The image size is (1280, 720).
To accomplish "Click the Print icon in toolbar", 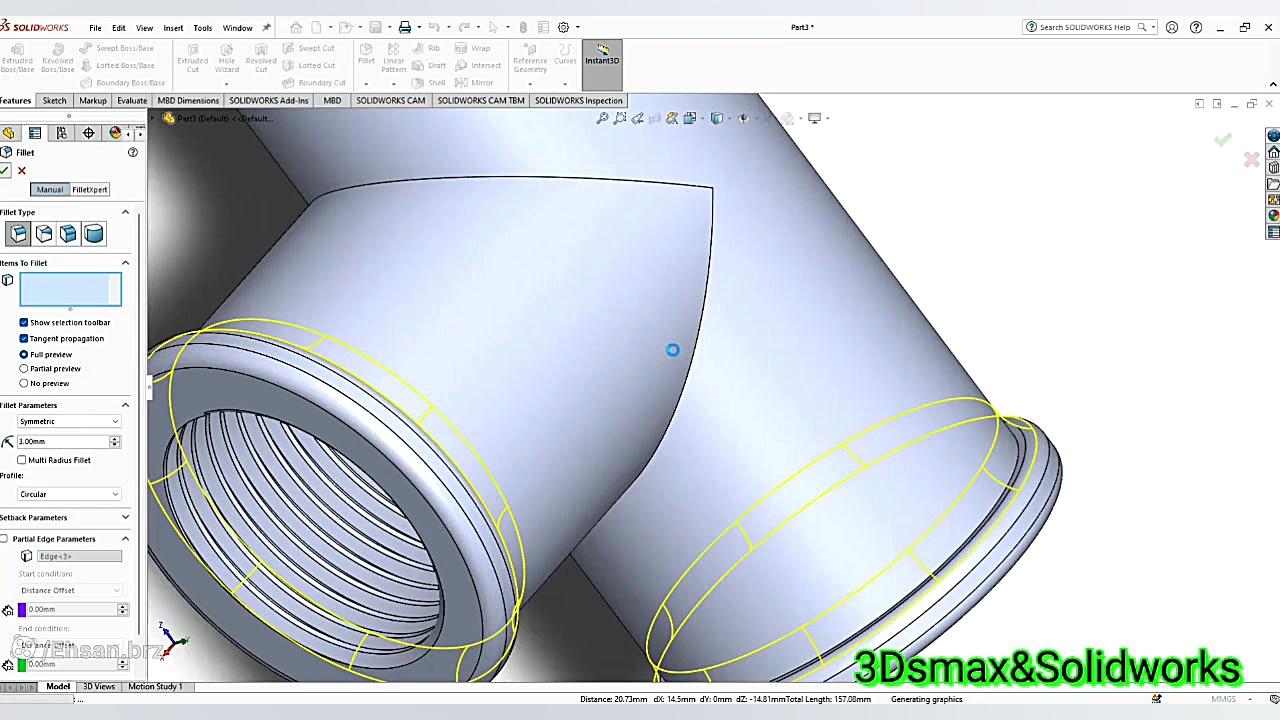I will tap(405, 27).
